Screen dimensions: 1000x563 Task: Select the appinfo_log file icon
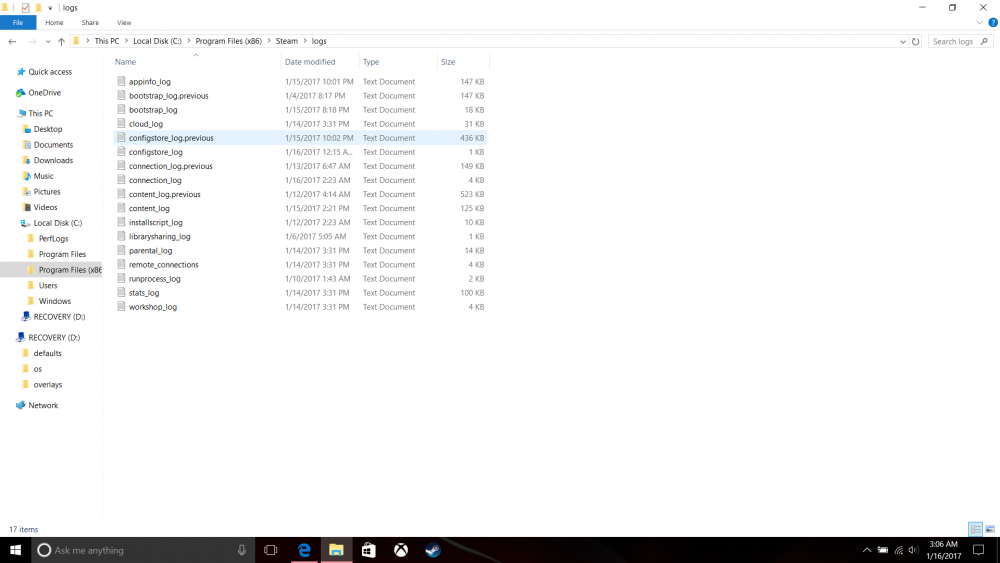(121, 81)
